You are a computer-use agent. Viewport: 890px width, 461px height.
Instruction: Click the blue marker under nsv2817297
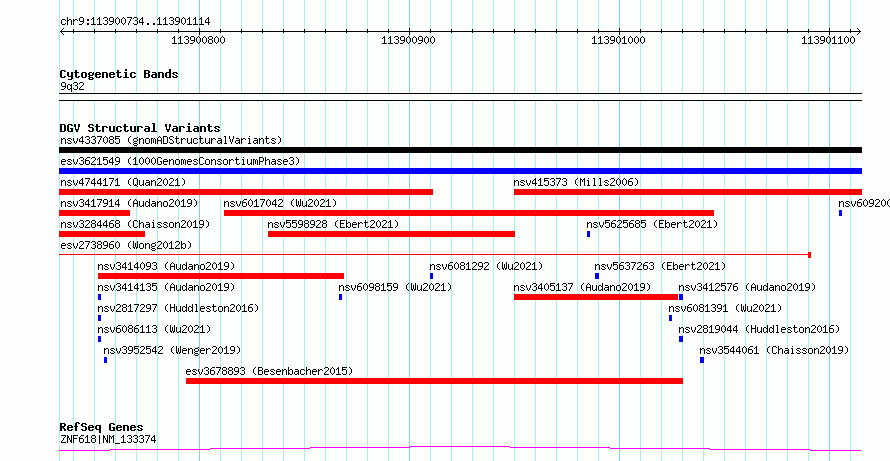click(x=99, y=318)
